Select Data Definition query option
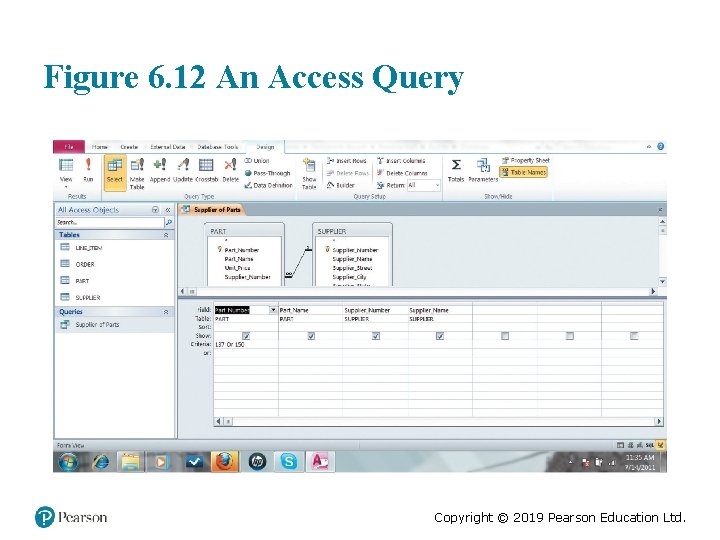 [x=269, y=185]
